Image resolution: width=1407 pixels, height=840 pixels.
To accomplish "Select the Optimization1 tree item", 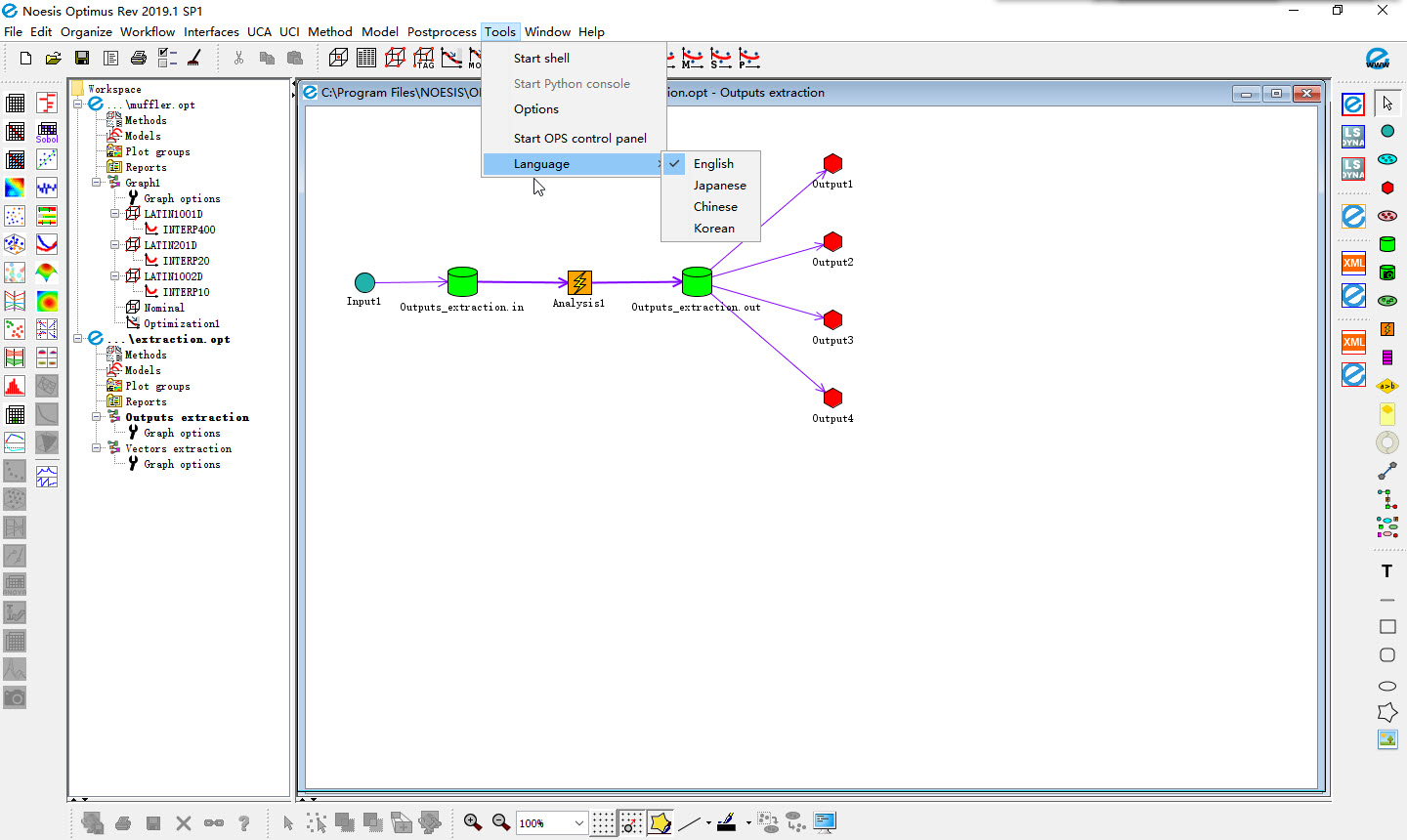I will click(x=182, y=323).
